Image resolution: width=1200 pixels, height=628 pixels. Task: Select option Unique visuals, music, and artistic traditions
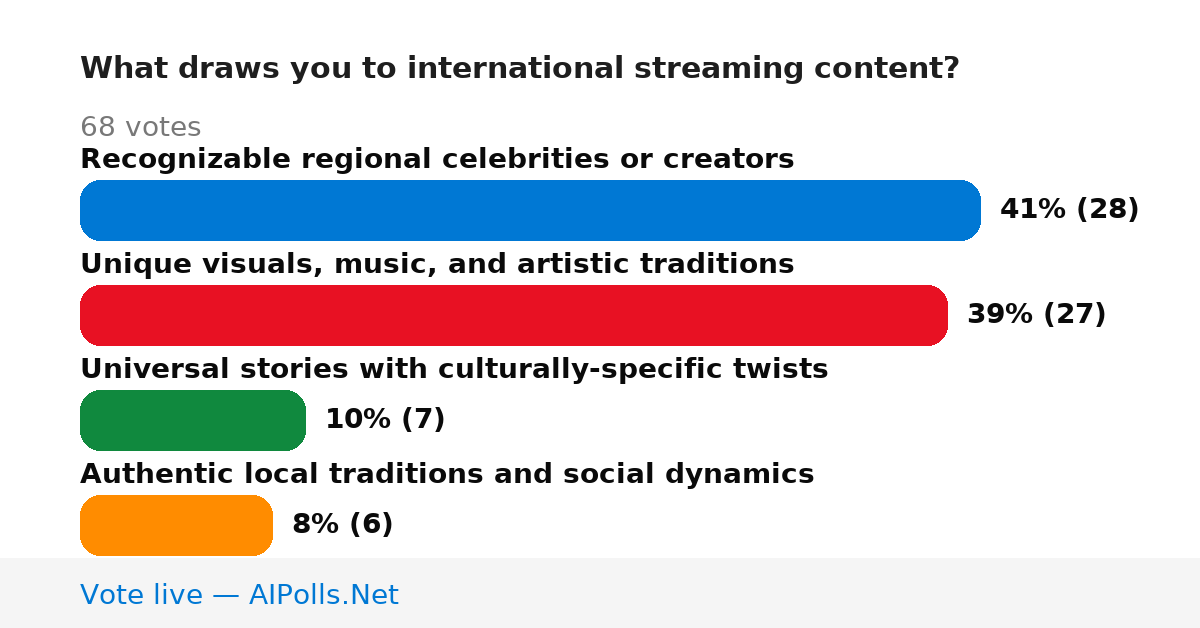437,264
